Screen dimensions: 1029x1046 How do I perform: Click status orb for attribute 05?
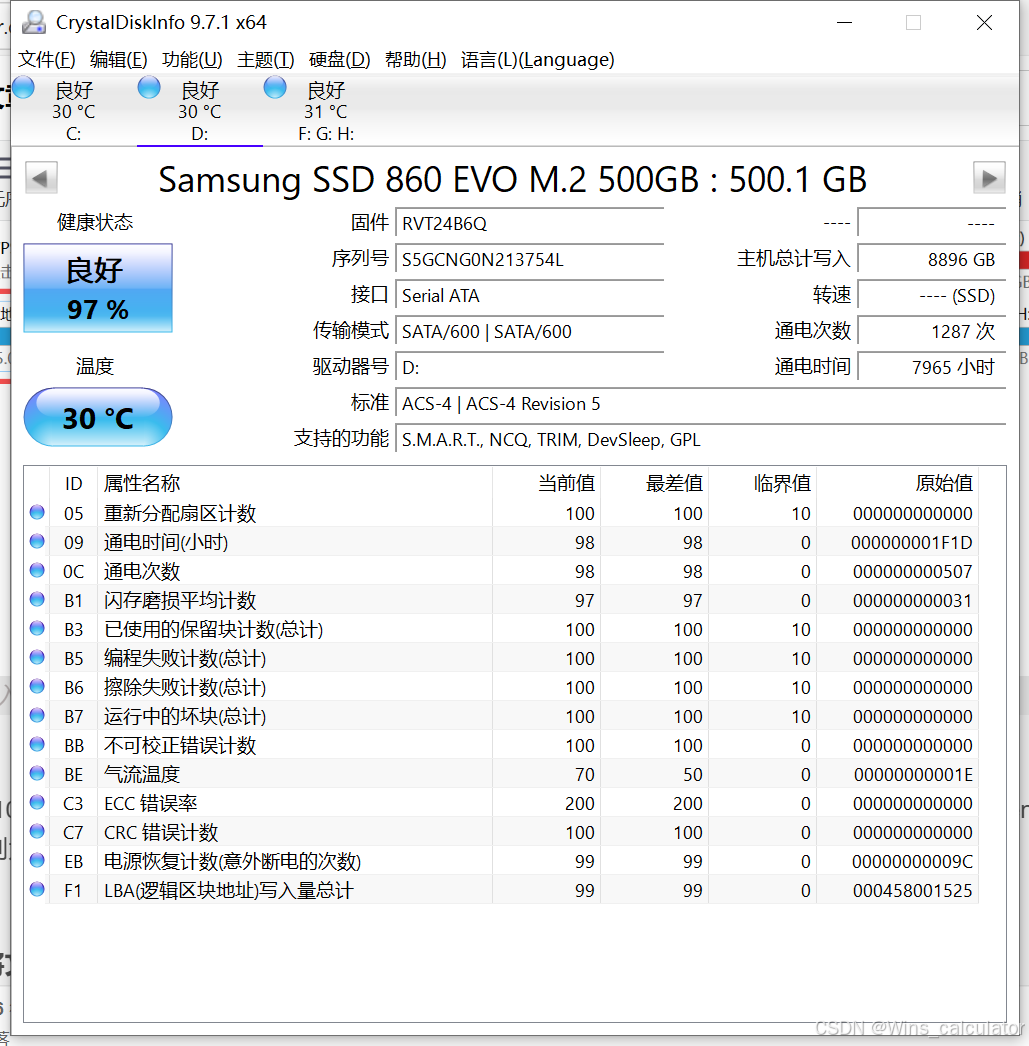[x=37, y=512]
